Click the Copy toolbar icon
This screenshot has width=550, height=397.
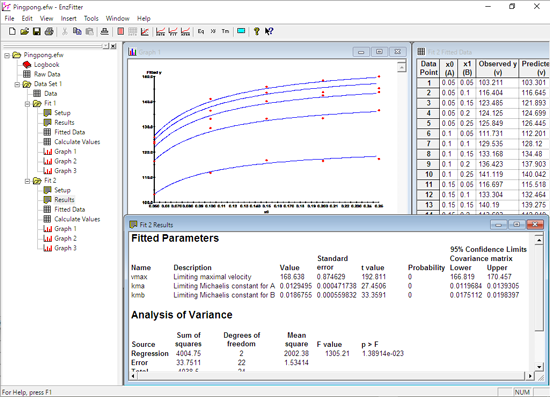coord(77,32)
